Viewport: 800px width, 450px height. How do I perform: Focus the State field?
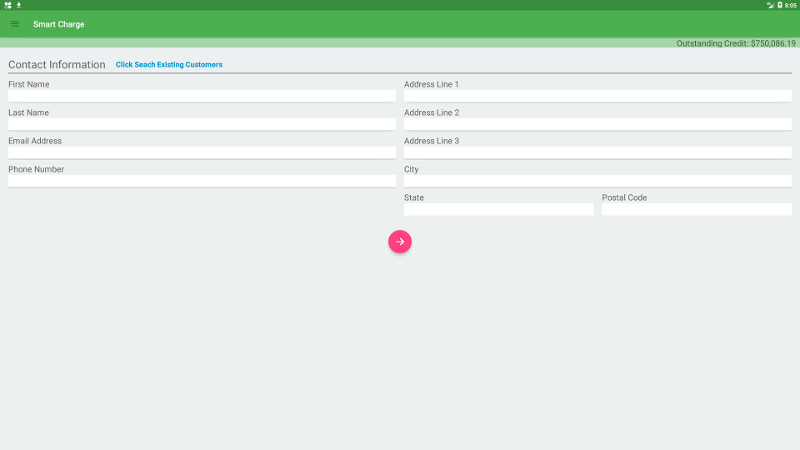pyautogui.click(x=499, y=209)
